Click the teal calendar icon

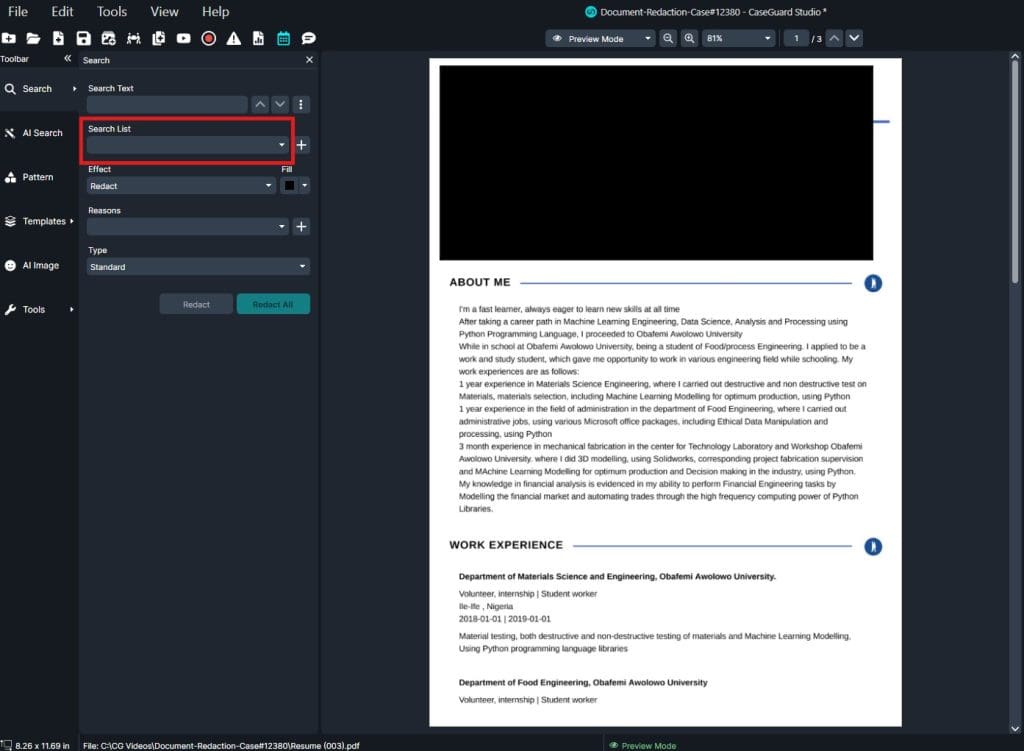[x=283, y=38]
